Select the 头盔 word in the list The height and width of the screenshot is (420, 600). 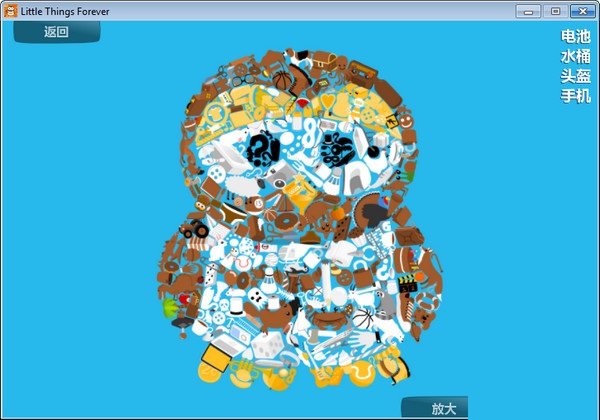(x=576, y=76)
